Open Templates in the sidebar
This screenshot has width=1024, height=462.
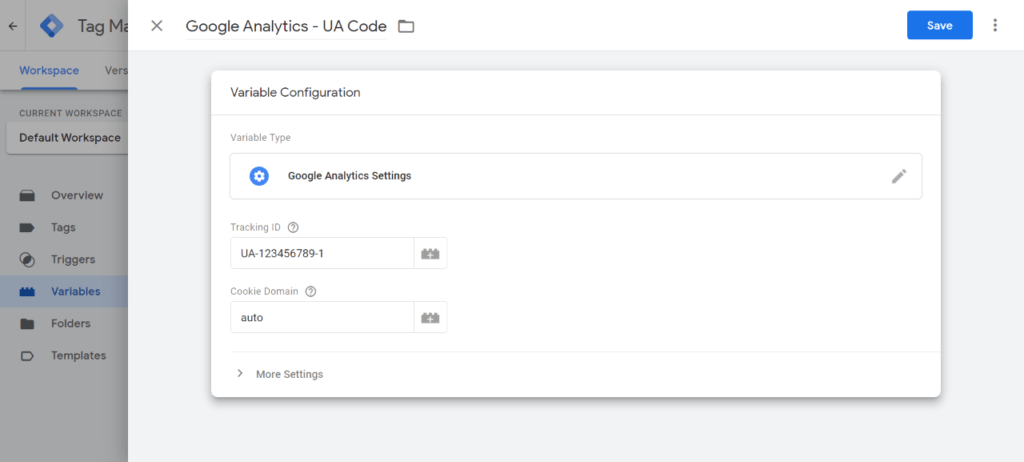coord(64,355)
